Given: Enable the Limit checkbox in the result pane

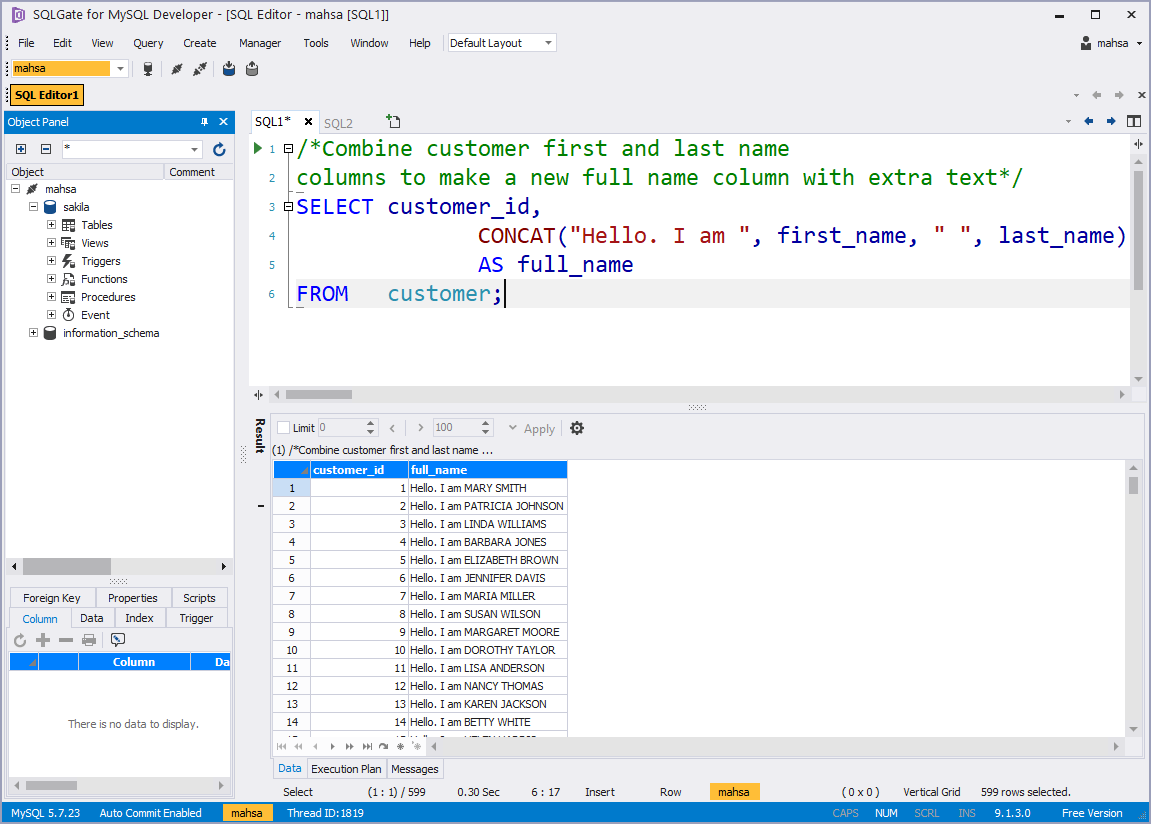Looking at the screenshot, I should (283, 428).
